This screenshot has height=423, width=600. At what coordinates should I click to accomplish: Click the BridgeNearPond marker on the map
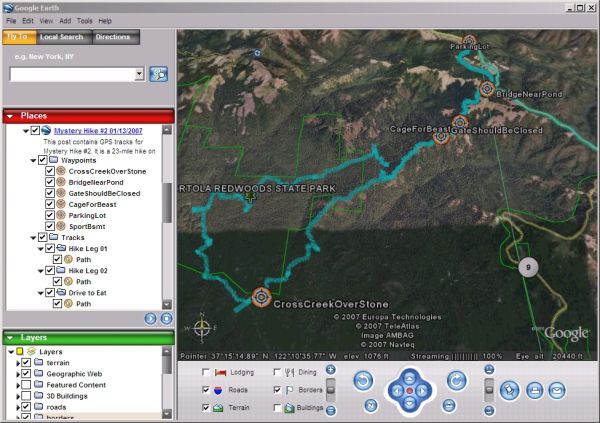(x=487, y=89)
